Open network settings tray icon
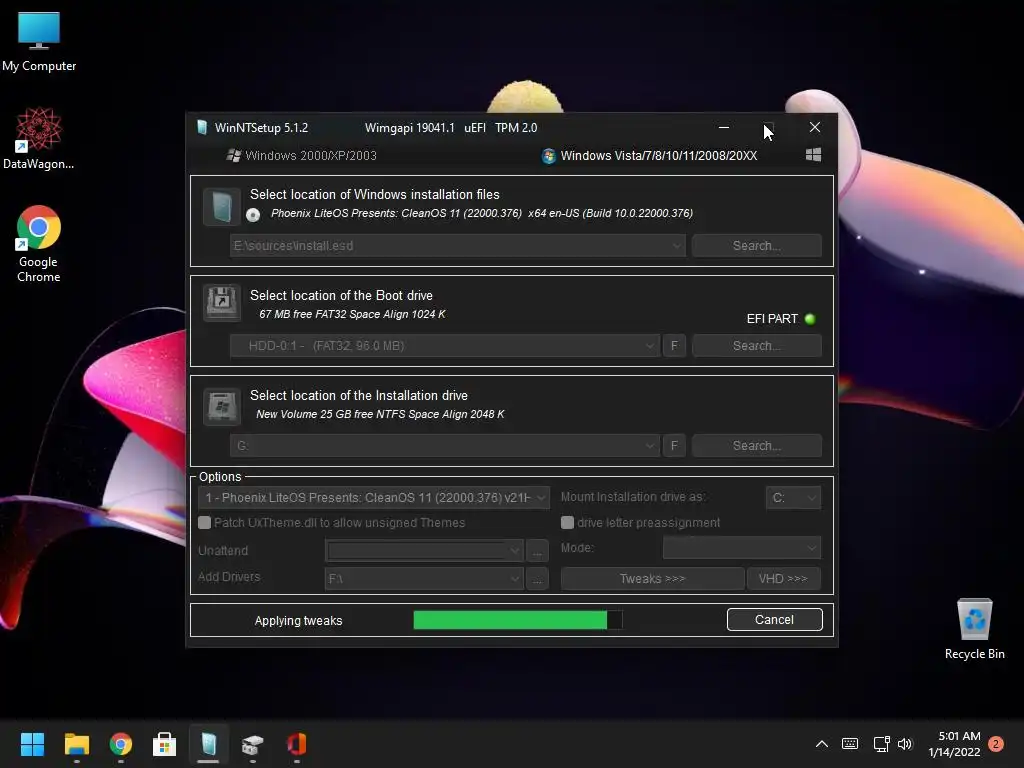This screenshot has width=1024, height=768. pyautogui.click(x=881, y=744)
